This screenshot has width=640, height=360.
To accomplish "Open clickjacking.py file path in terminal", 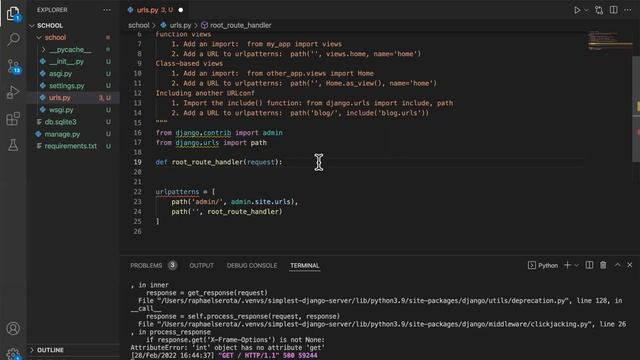I will coord(375,324).
